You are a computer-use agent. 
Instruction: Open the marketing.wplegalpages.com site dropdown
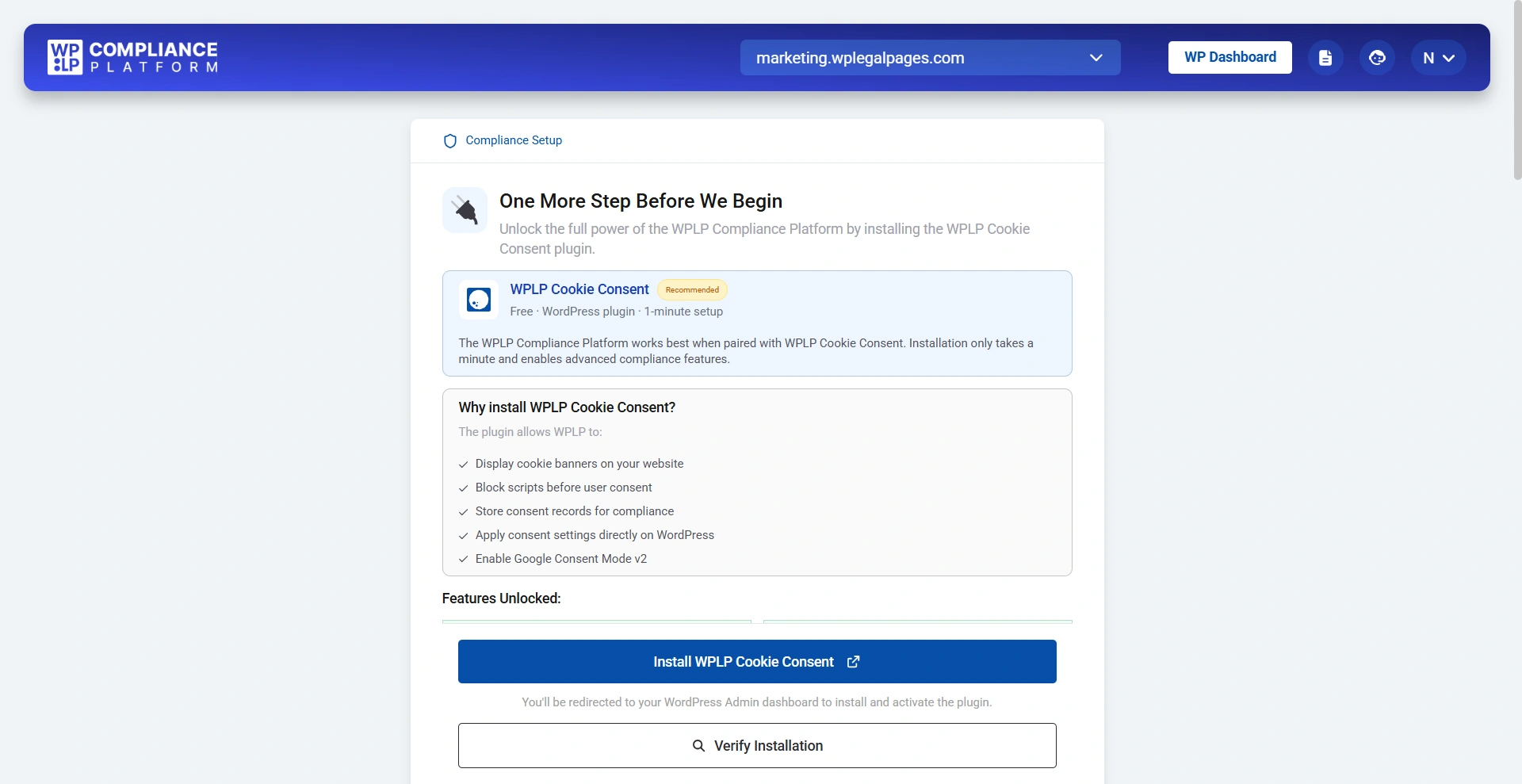(x=930, y=58)
